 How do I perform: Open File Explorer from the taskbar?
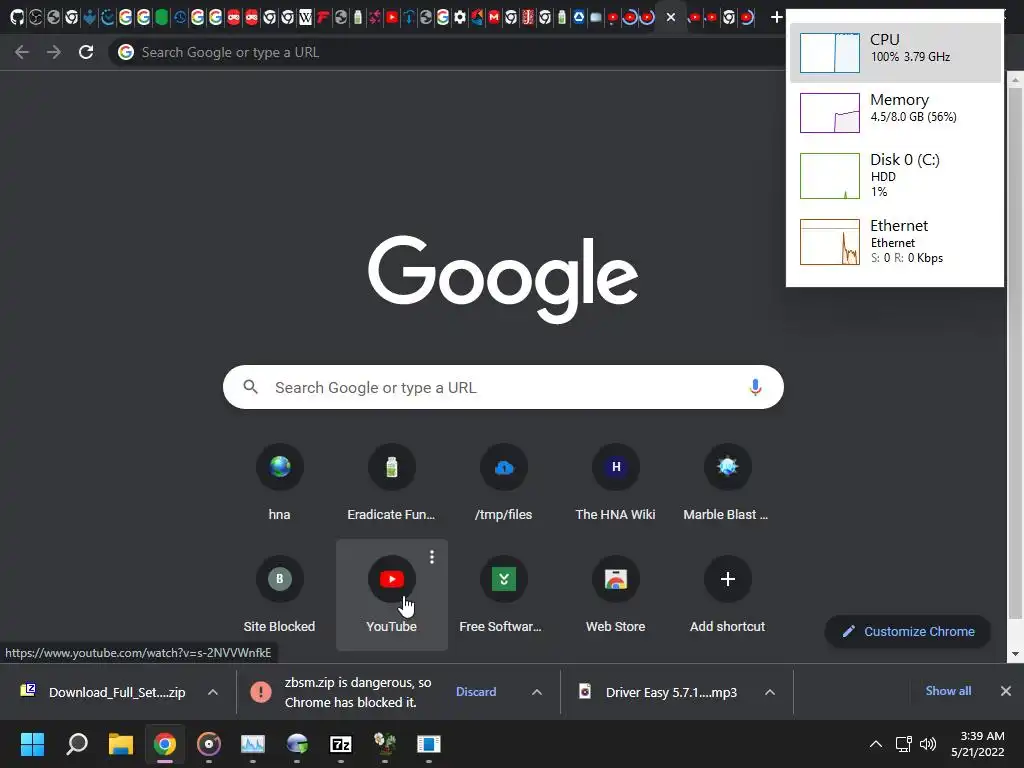[121, 744]
